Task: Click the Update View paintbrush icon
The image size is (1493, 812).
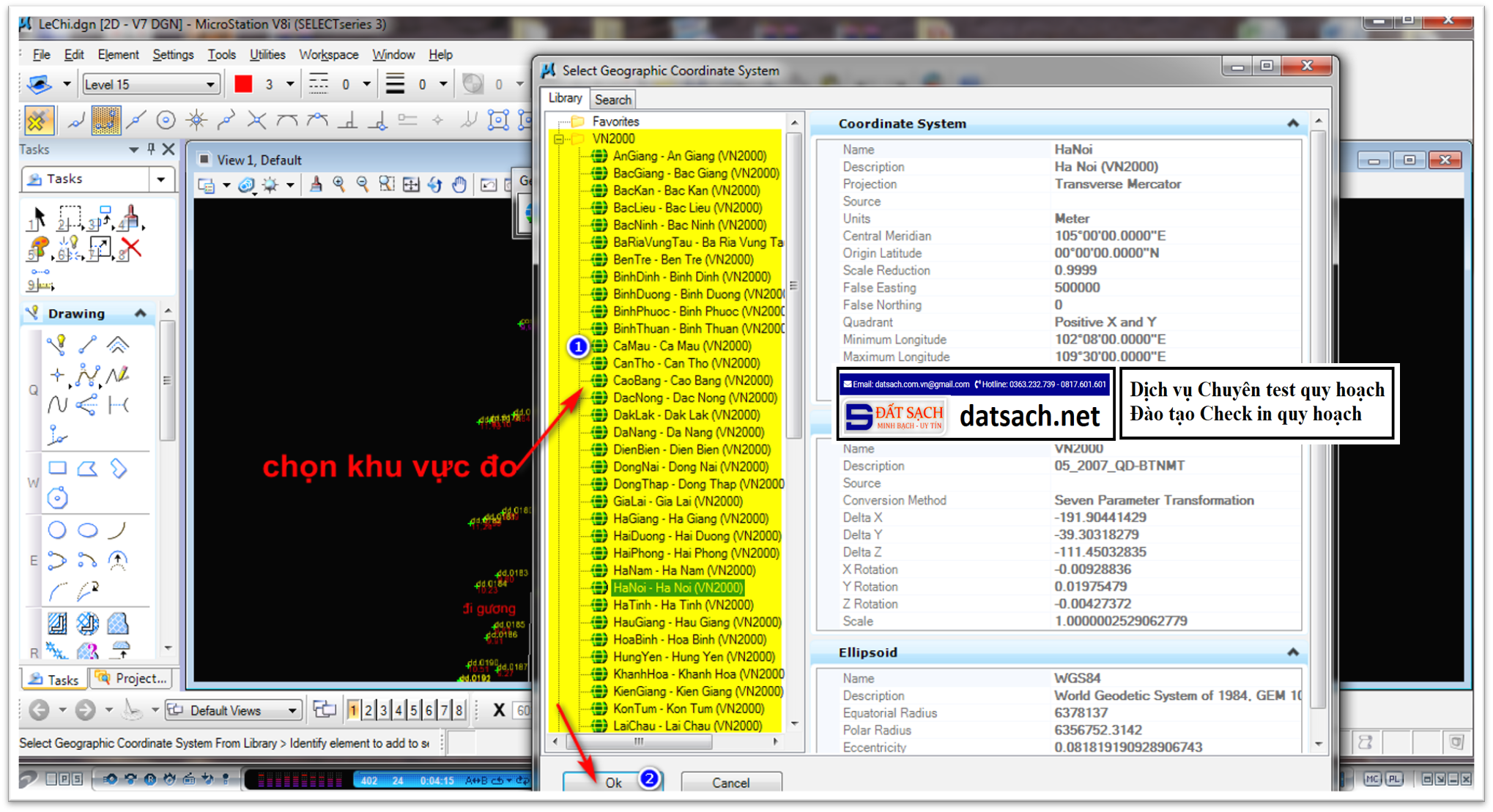Action: pos(316,185)
